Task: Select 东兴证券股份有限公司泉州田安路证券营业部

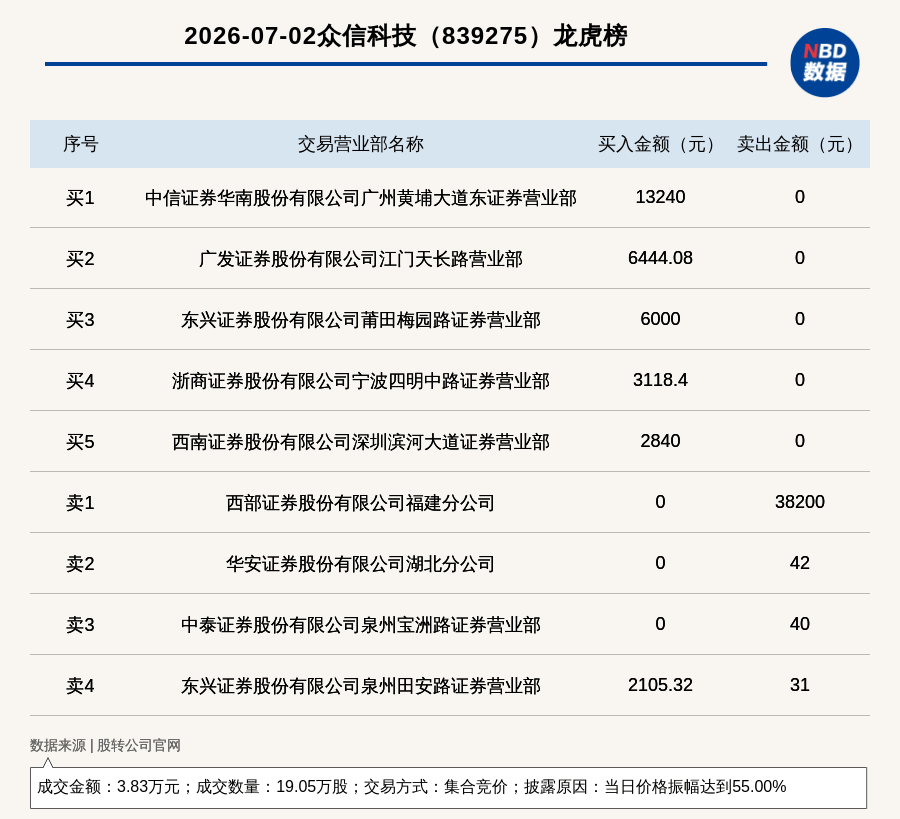Action: point(360,686)
